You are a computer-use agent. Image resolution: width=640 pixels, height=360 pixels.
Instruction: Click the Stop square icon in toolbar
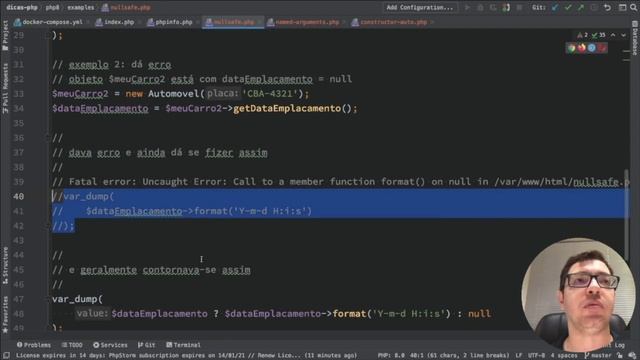pos(519,7)
